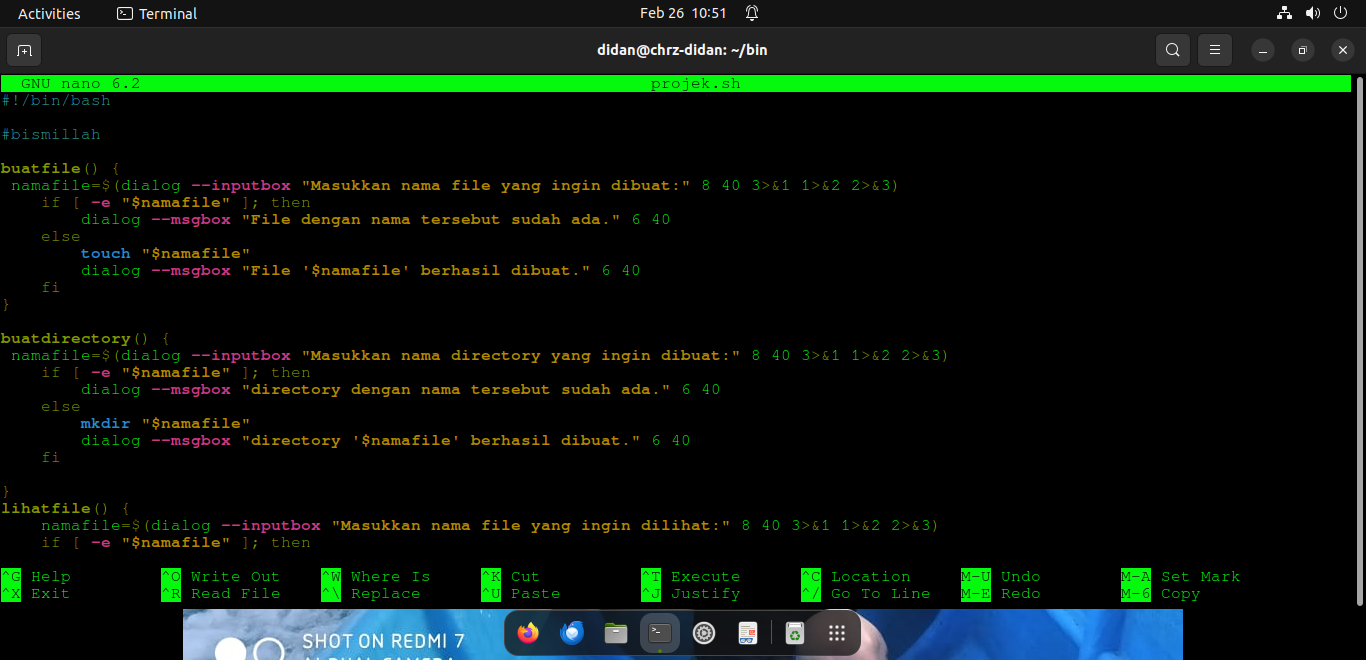1366x660 pixels.
Task: Open the gear-shaped app in the dock
Action: click(x=704, y=633)
